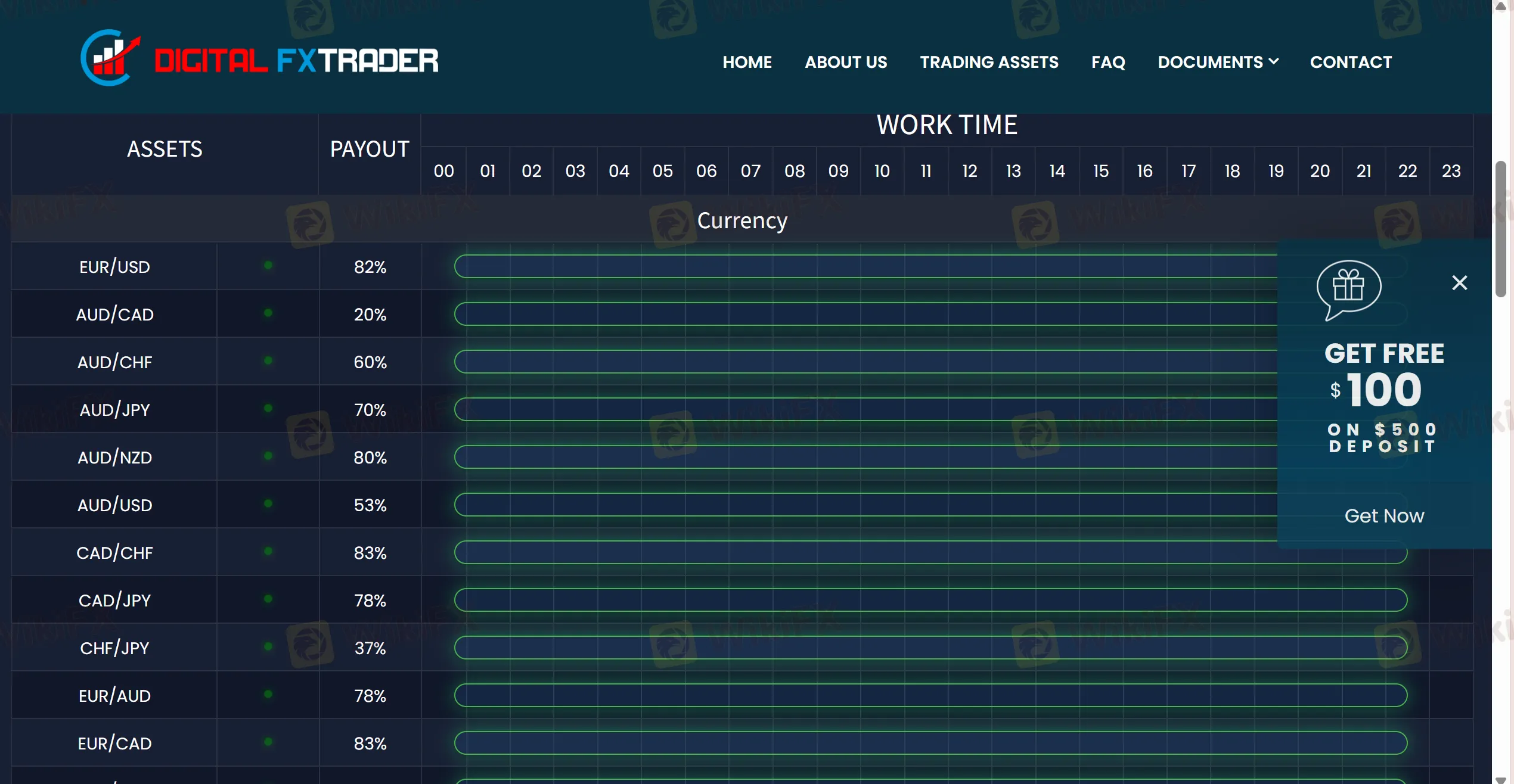The width and height of the screenshot is (1514, 784).
Task: Click the green status dot for AUD/NZD
Action: point(268,456)
